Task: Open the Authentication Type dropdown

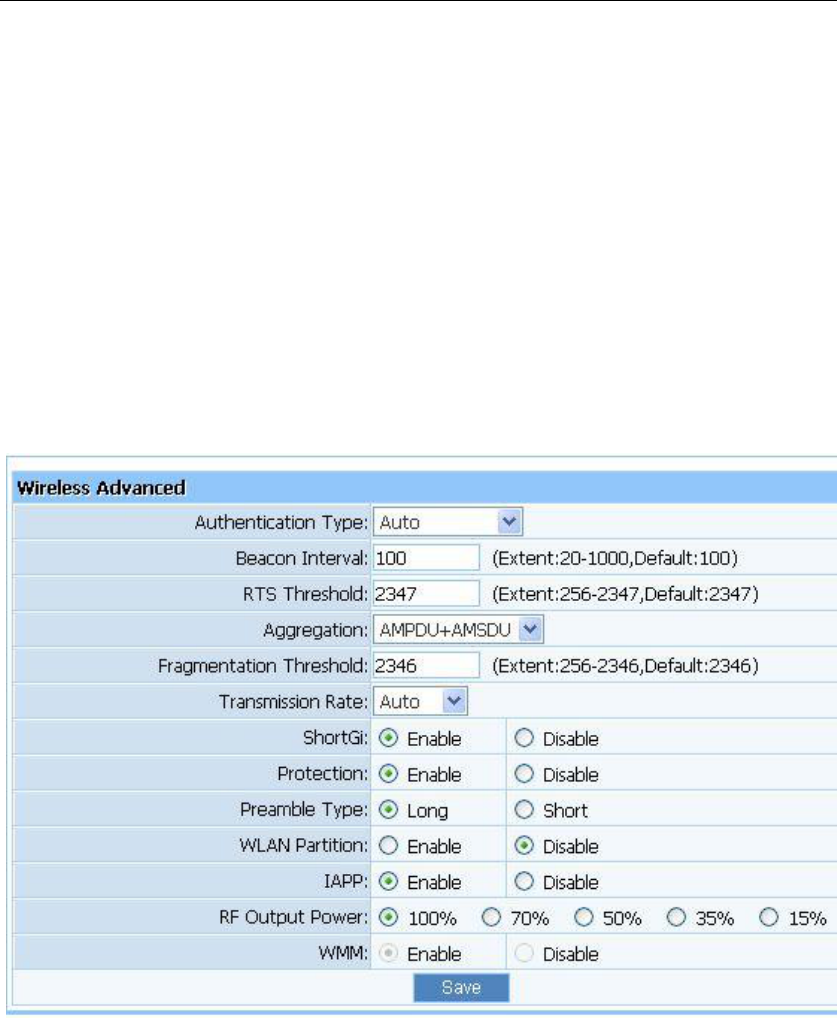Action: coord(448,522)
